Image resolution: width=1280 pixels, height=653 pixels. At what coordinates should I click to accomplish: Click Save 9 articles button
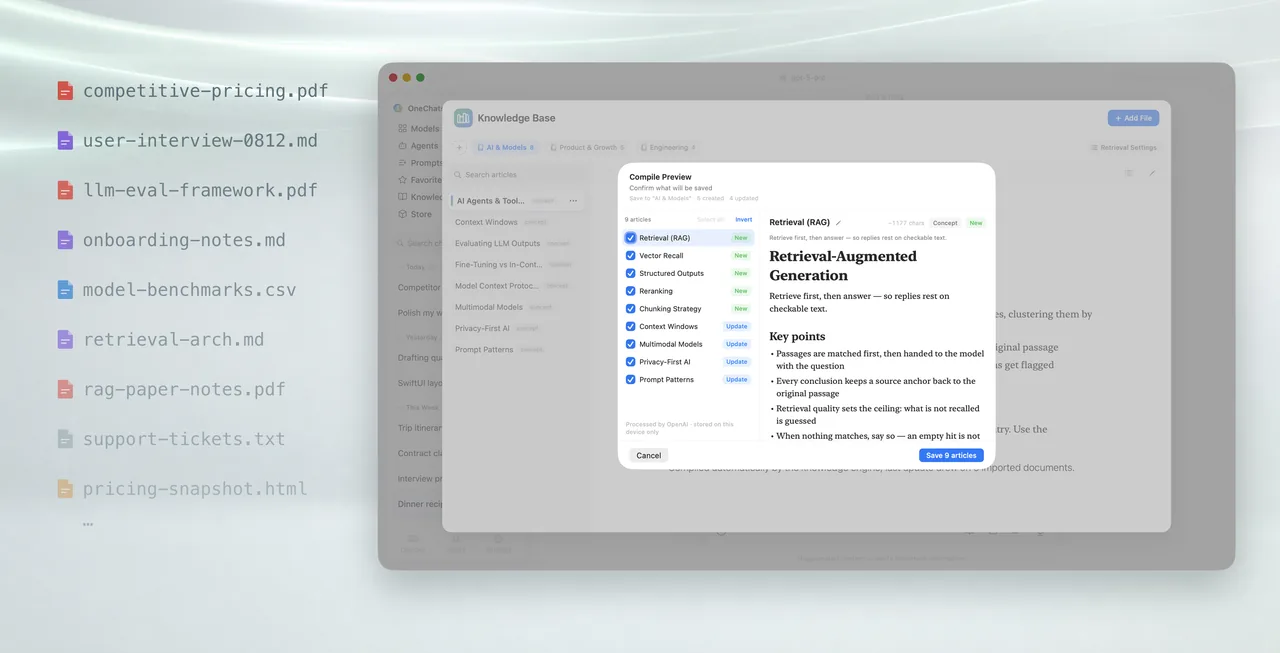coord(951,455)
